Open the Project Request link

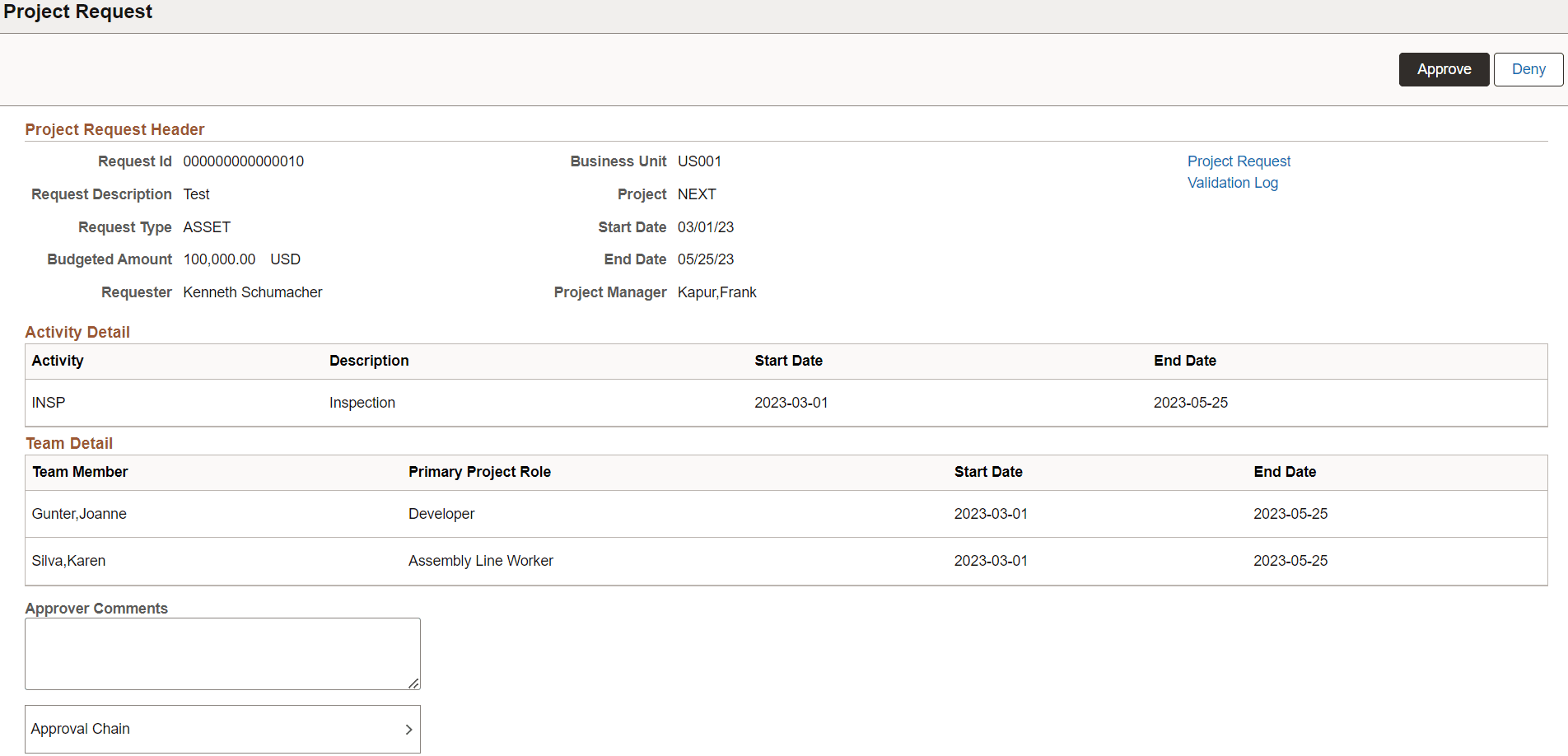coord(1239,161)
